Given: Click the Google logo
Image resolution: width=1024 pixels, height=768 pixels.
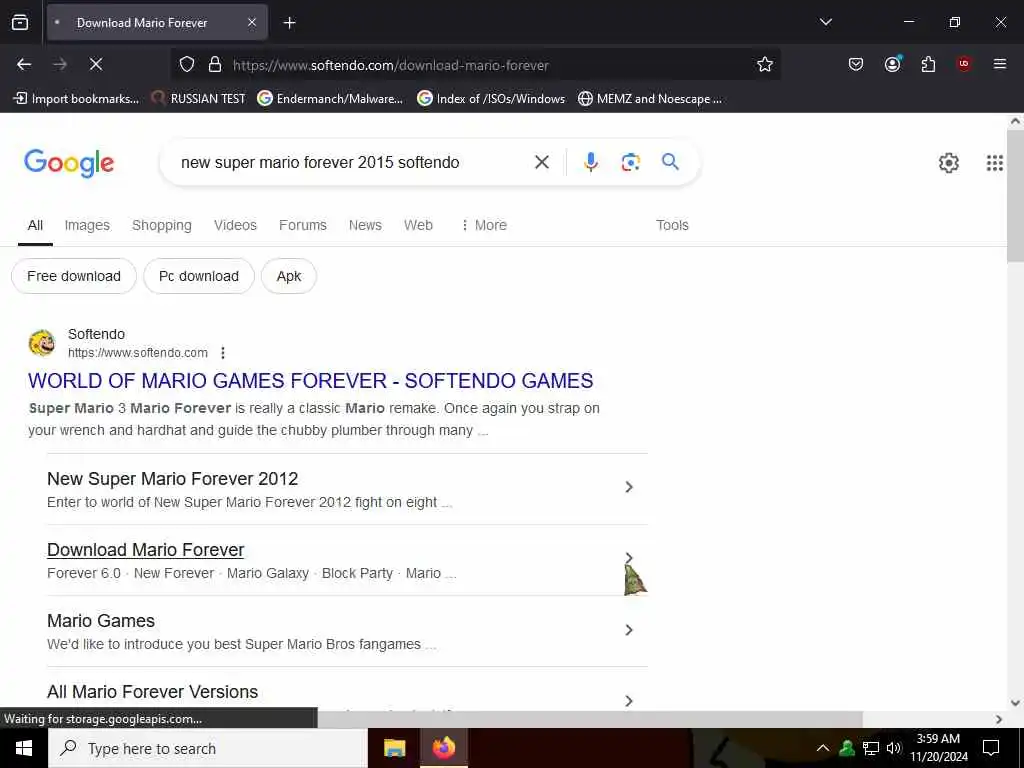Looking at the screenshot, I should pos(69,163).
